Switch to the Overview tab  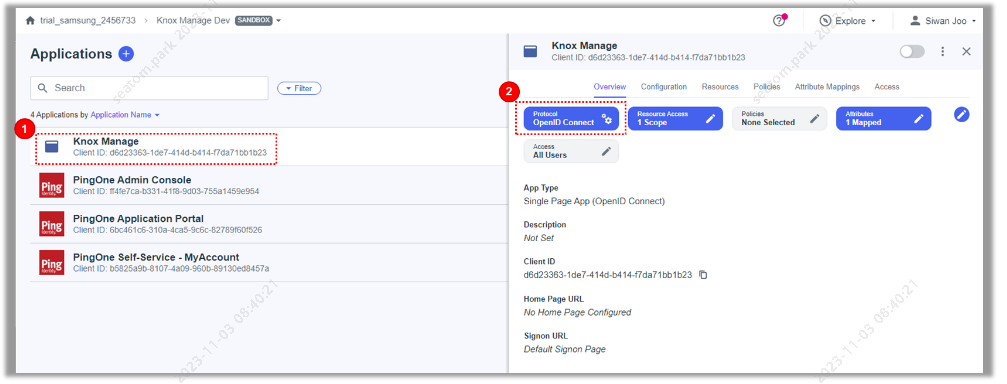(610, 87)
